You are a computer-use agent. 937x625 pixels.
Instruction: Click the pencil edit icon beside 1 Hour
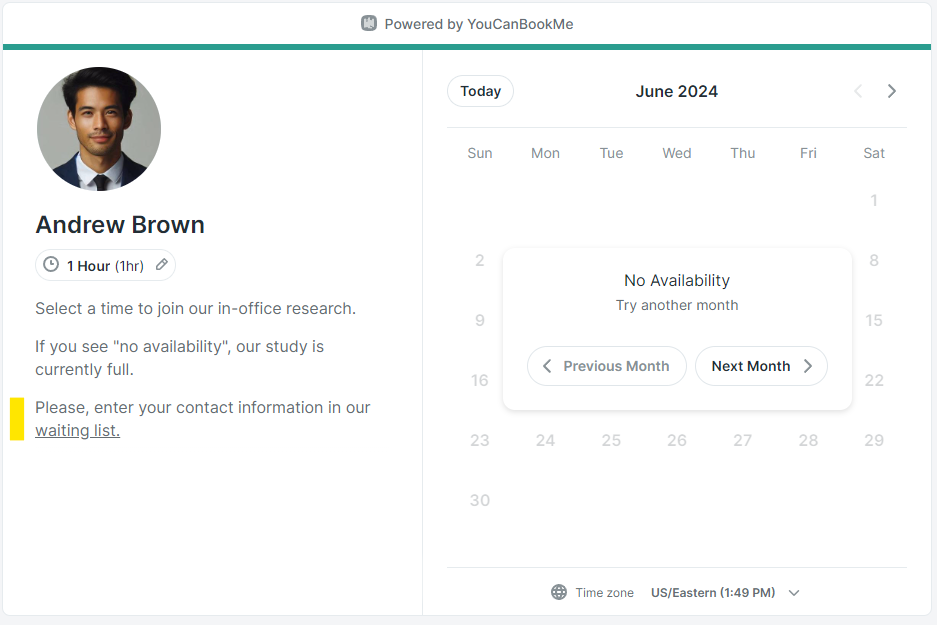coord(161,265)
